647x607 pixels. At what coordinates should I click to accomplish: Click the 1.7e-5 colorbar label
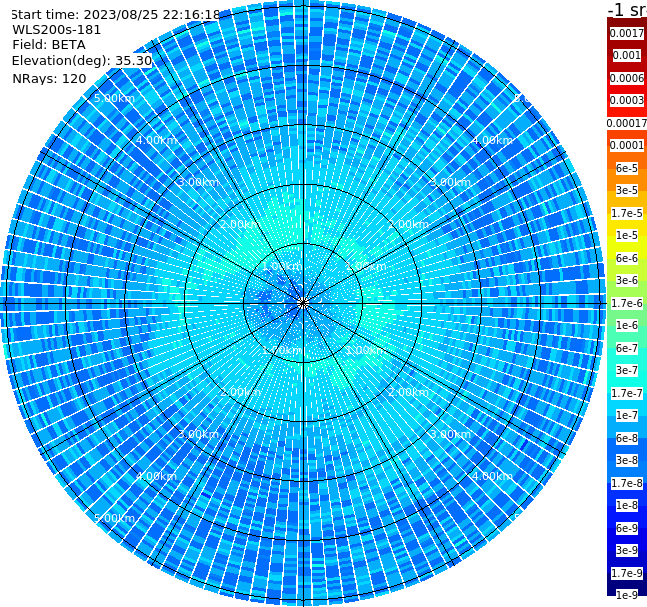(627, 213)
